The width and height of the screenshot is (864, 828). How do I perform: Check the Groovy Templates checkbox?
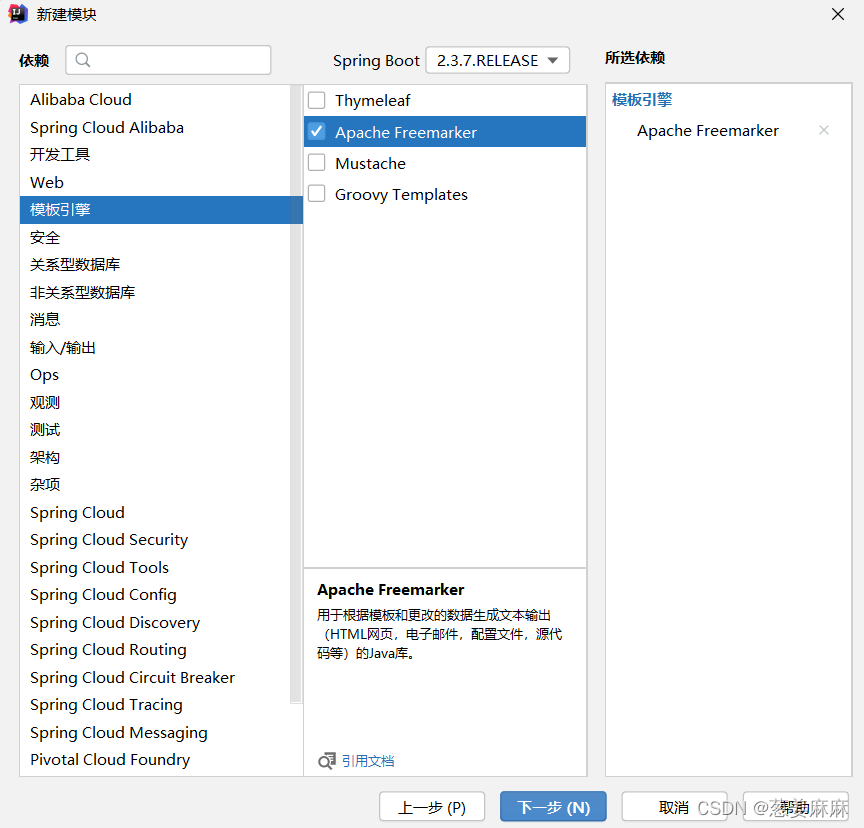[x=316, y=194]
